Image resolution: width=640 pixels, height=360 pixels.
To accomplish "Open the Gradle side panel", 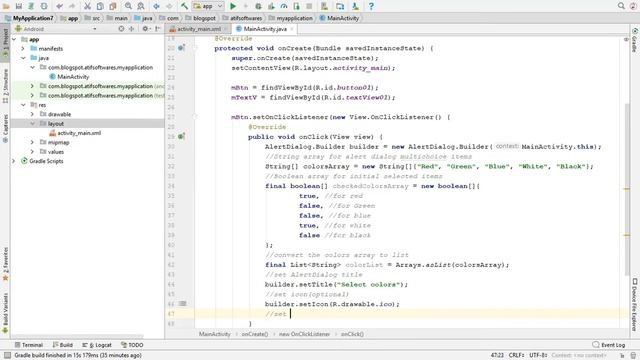I will 635,40.
